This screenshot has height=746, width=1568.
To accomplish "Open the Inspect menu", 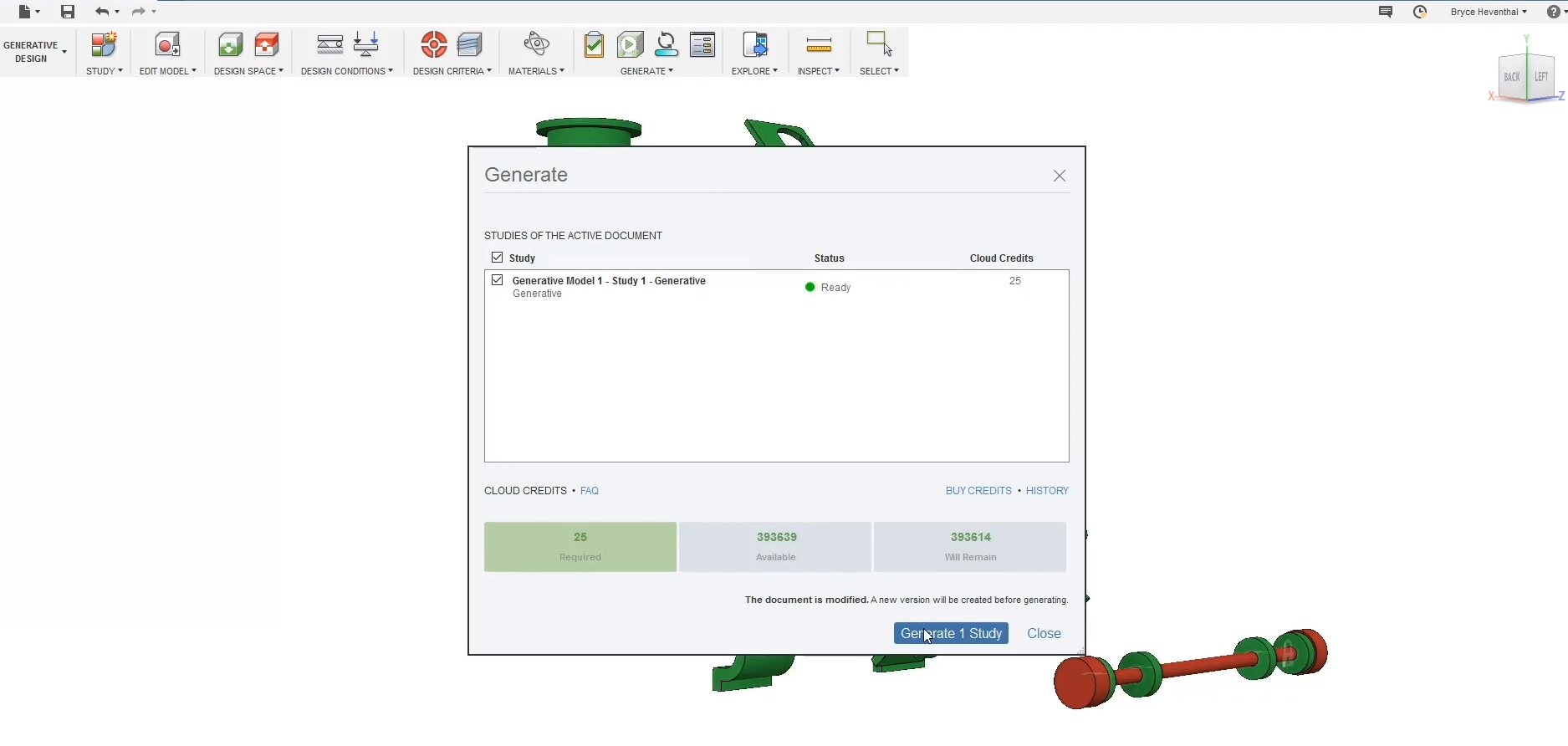I will pos(819,71).
